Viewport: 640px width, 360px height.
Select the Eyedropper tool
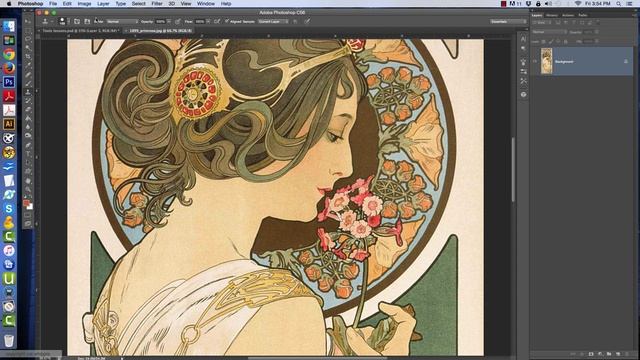point(28,66)
